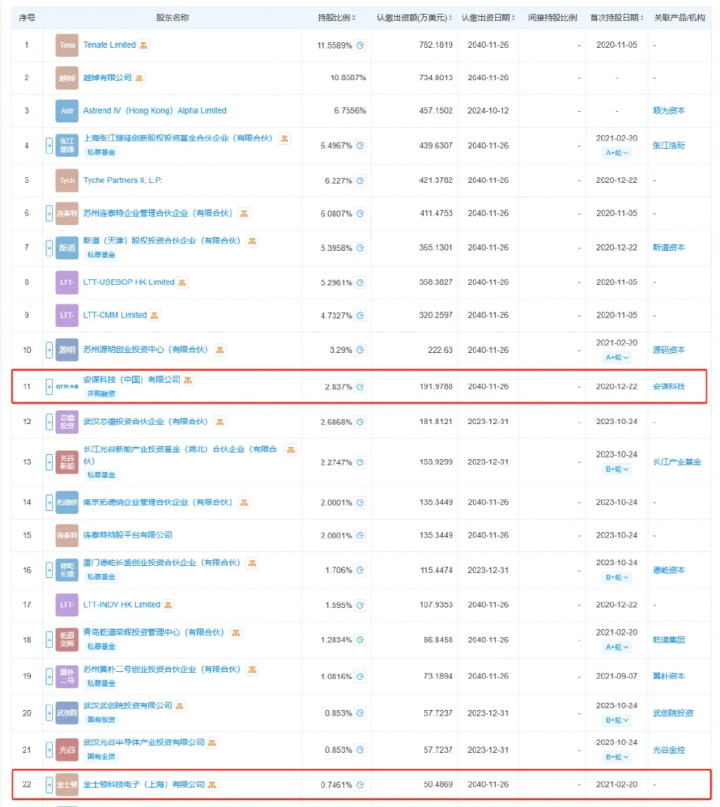Image resolution: width=720 pixels, height=807 pixels.
Task: Open LTT-INDV HK Limited link
Action: 122,605
